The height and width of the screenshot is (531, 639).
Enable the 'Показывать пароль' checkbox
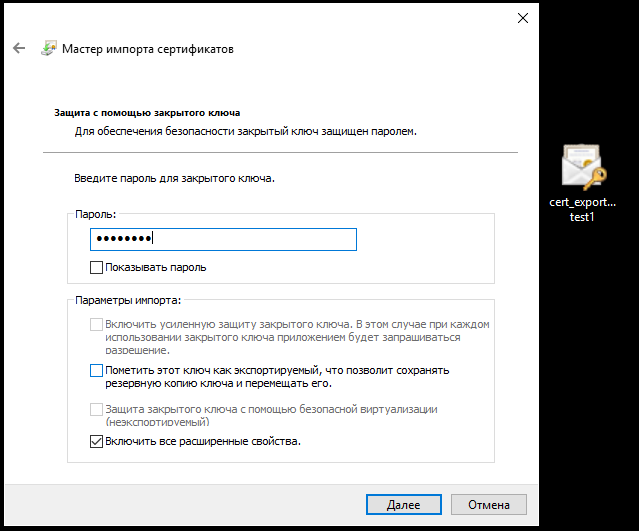tap(97, 268)
